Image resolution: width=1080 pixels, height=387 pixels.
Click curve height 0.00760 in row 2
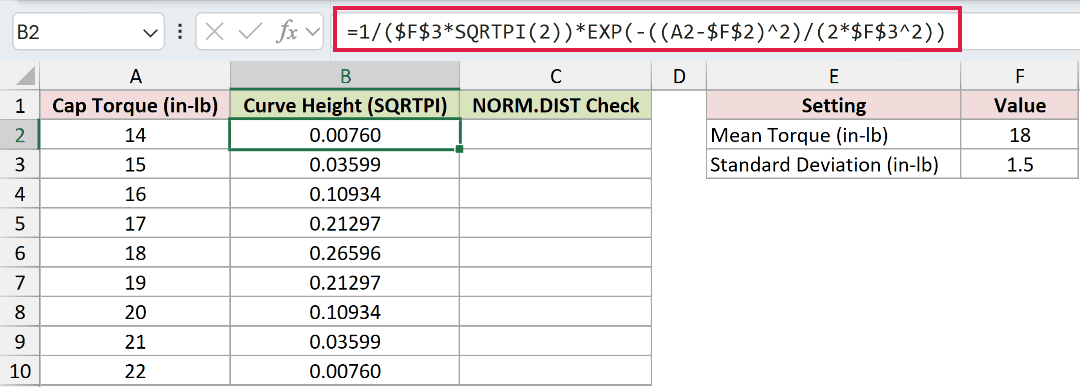pyautogui.click(x=345, y=134)
